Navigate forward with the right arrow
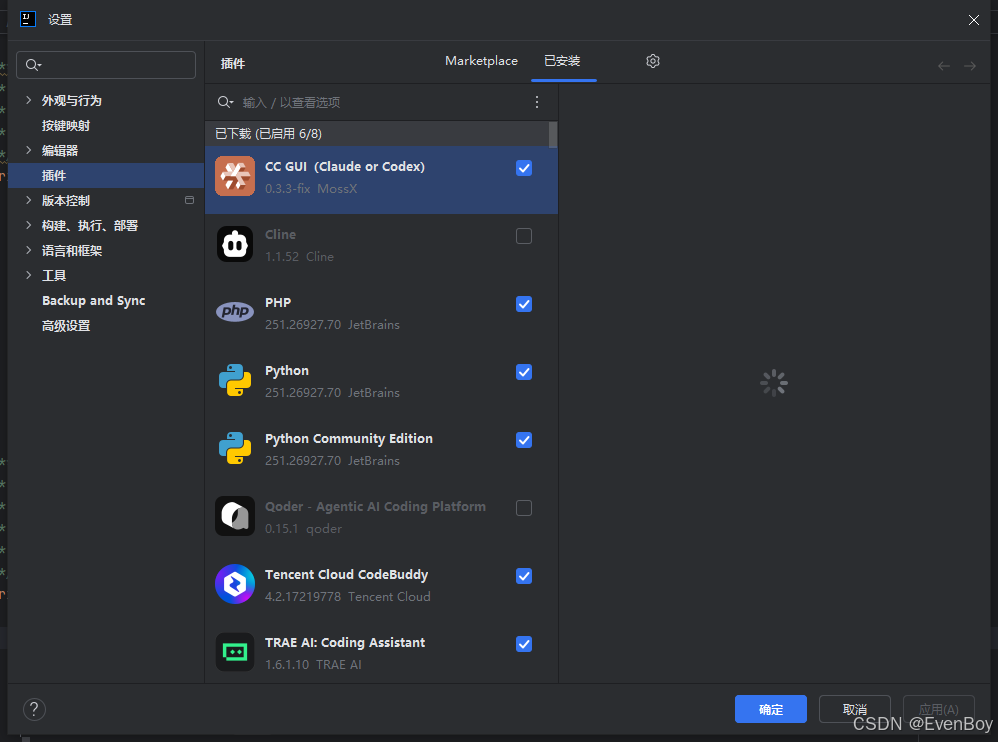Image resolution: width=998 pixels, height=742 pixels. tap(969, 66)
